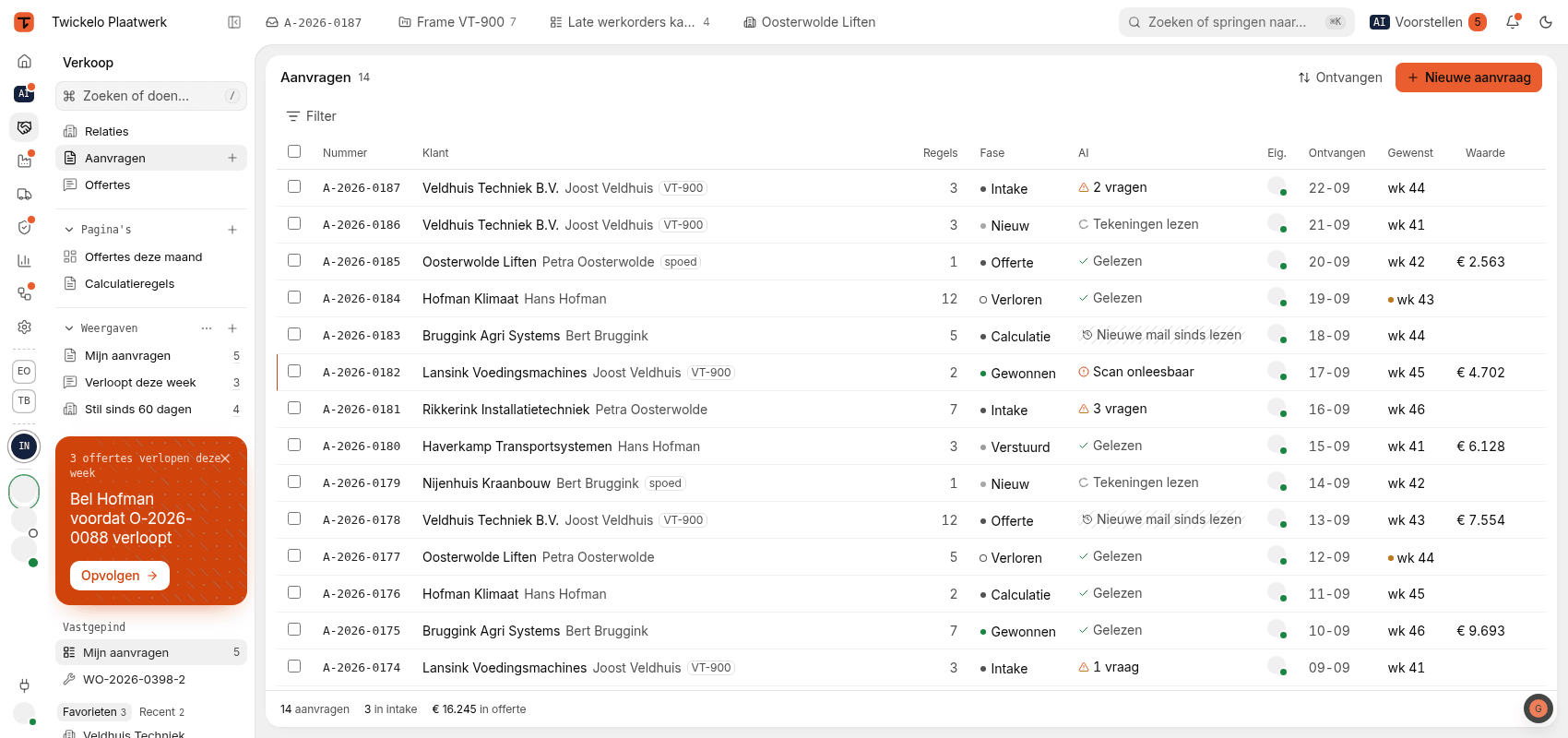Open AI Voorstellen suggestions
Image resolution: width=1568 pixels, height=738 pixels.
tap(1428, 22)
